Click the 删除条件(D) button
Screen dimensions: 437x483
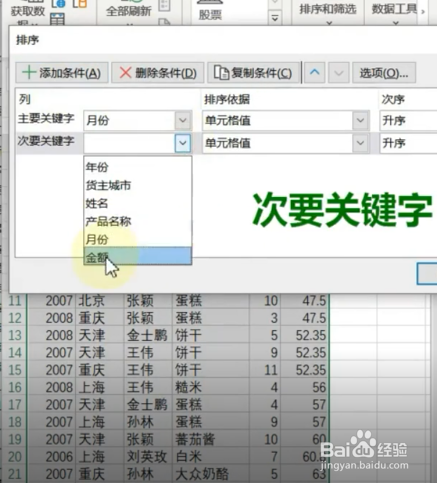point(157,73)
